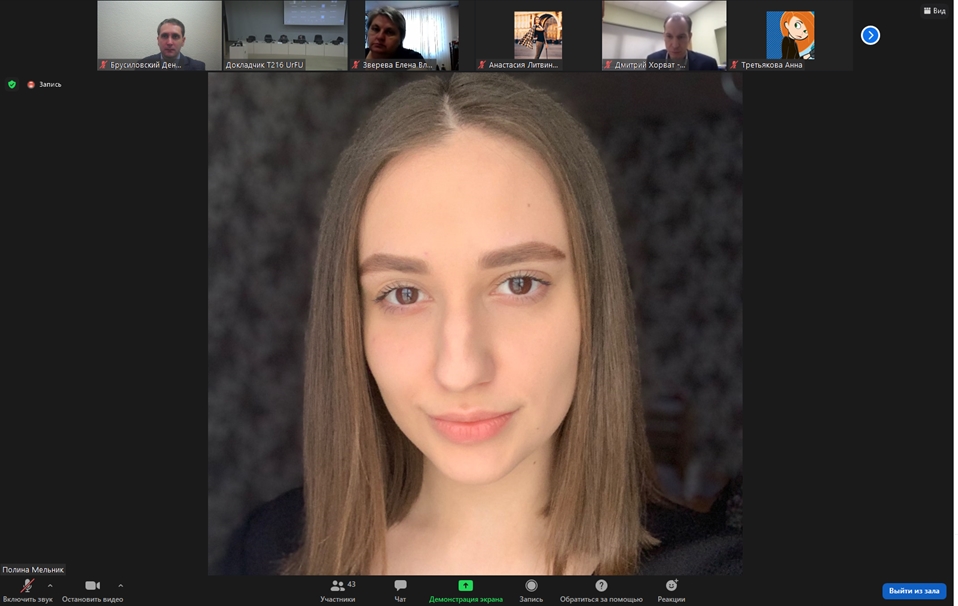The height and width of the screenshot is (606, 958).
Task: Click muted mic icon on Анастасия Литвин tile
Action: [481, 65]
